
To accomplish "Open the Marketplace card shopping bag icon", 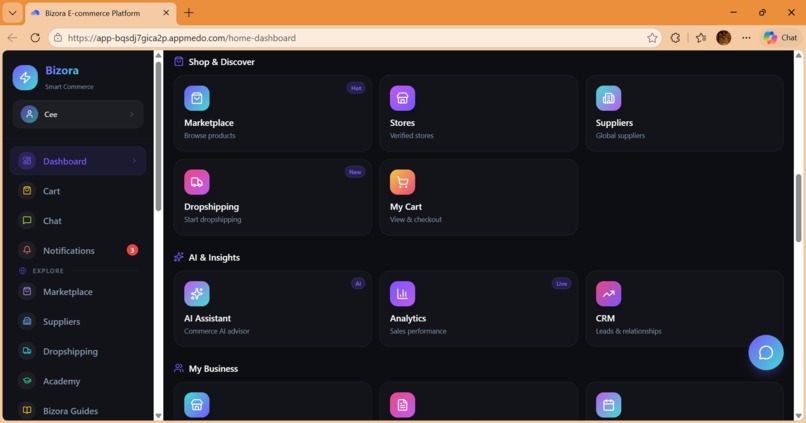I will click(197, 98).
